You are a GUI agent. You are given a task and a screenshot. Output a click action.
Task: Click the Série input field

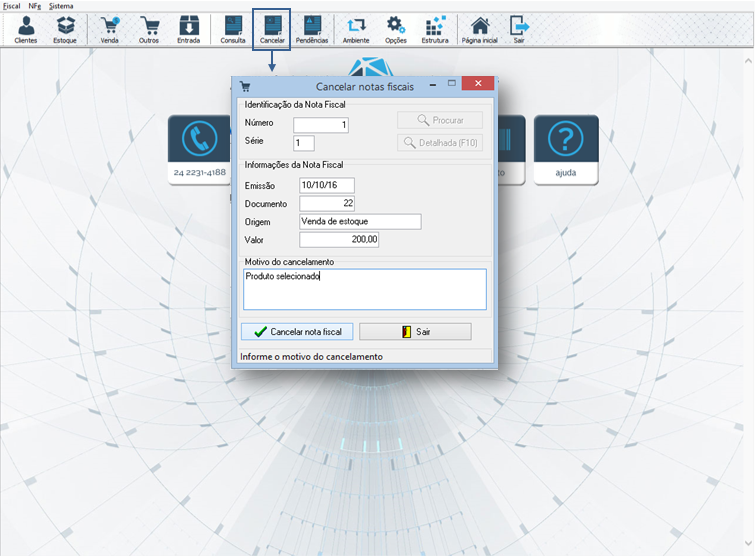click(304, 143)
